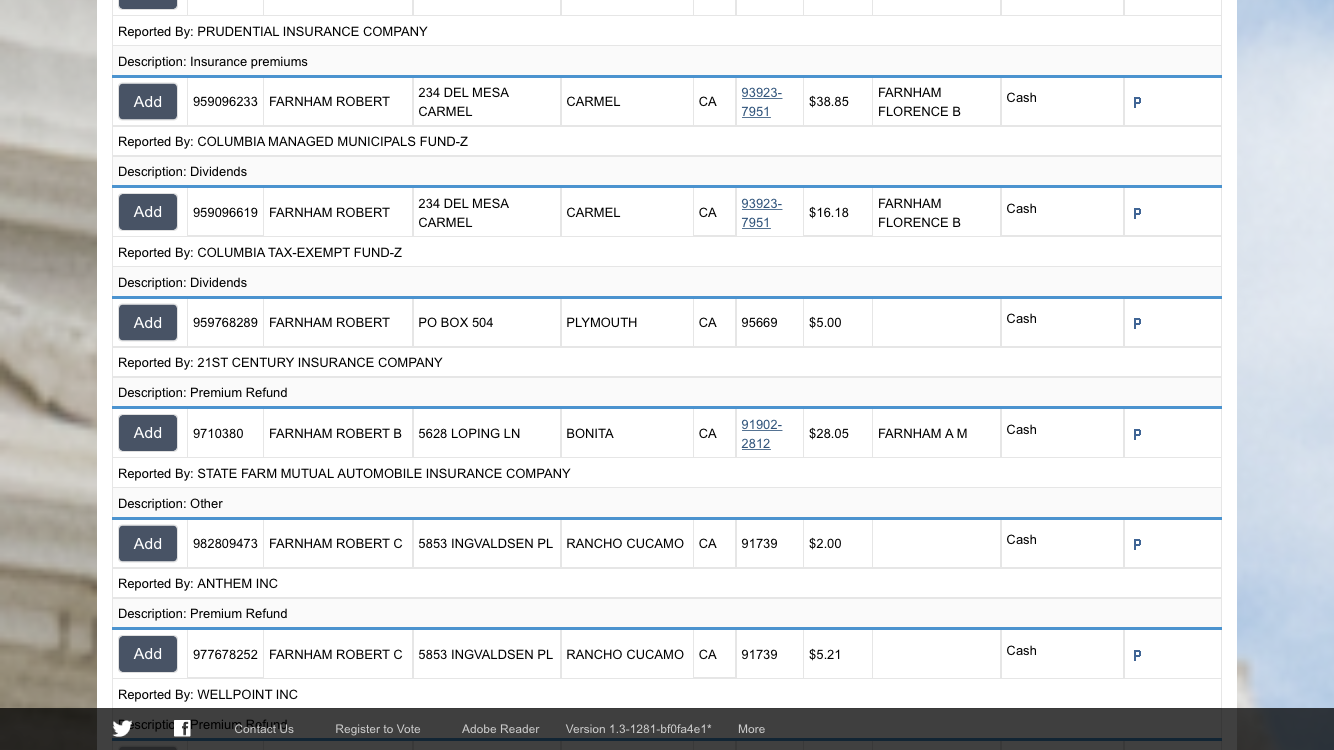Open zip link 93923-7951 in $38.85 row
Viewport: 1334px width, 750px height.
point(761,102)
